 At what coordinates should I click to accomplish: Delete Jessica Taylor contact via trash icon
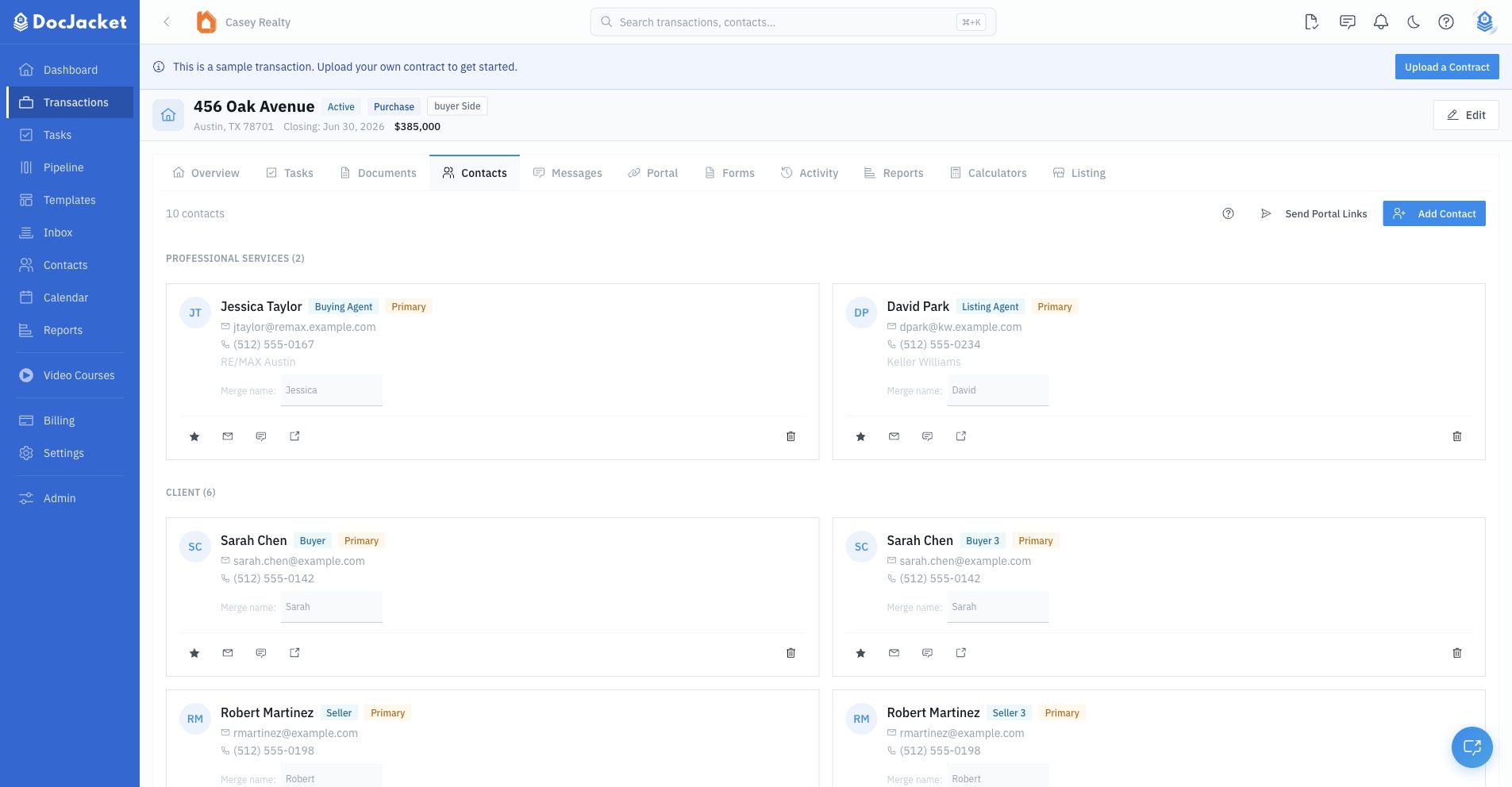coord(791,436)
